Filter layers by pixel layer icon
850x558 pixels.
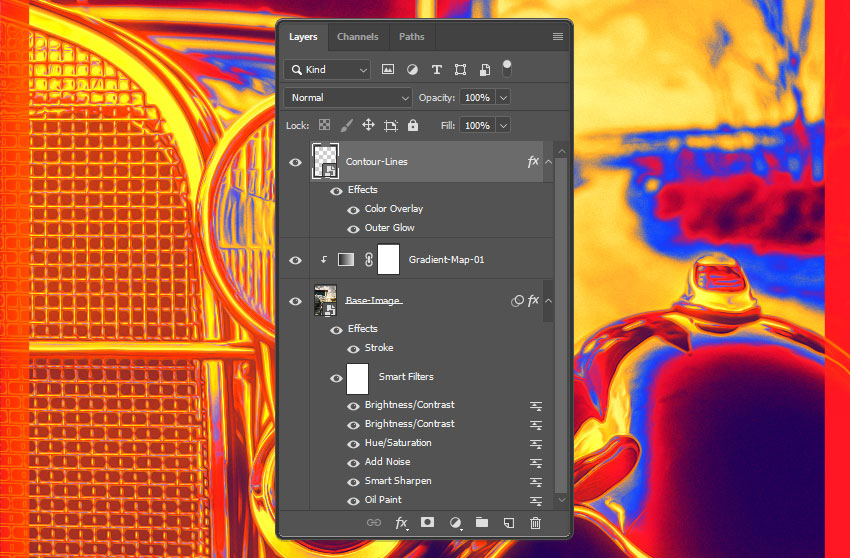pos(388,69)
